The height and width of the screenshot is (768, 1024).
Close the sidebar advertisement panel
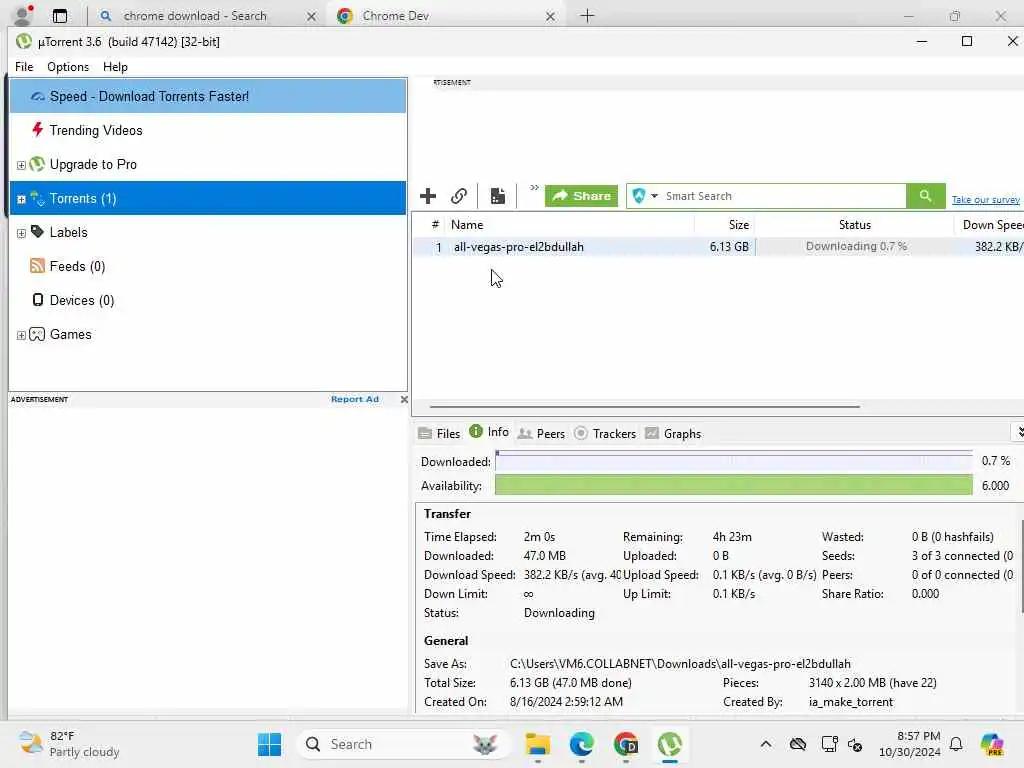[404, 399]
